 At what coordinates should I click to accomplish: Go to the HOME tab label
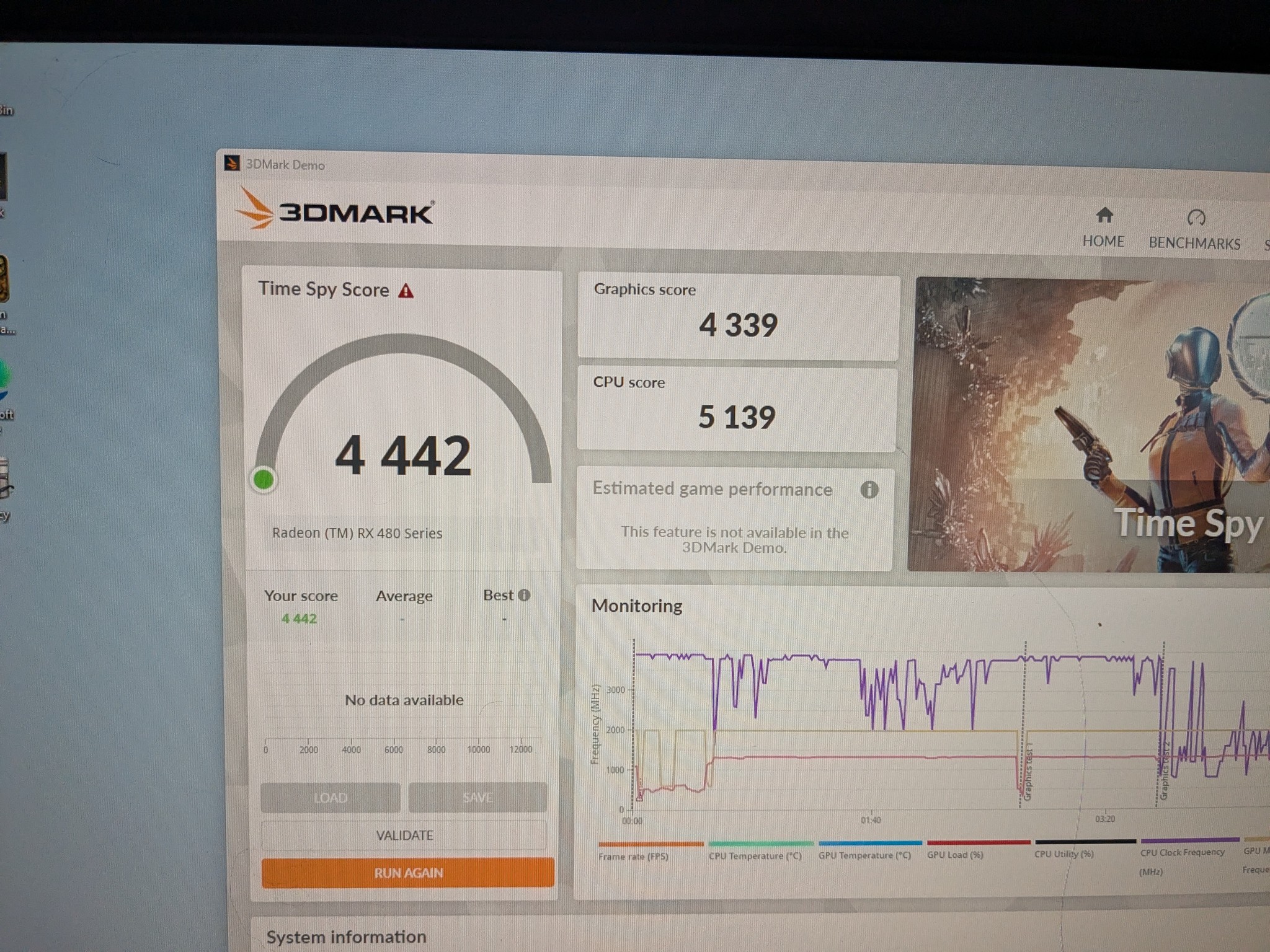(1103, 241)
